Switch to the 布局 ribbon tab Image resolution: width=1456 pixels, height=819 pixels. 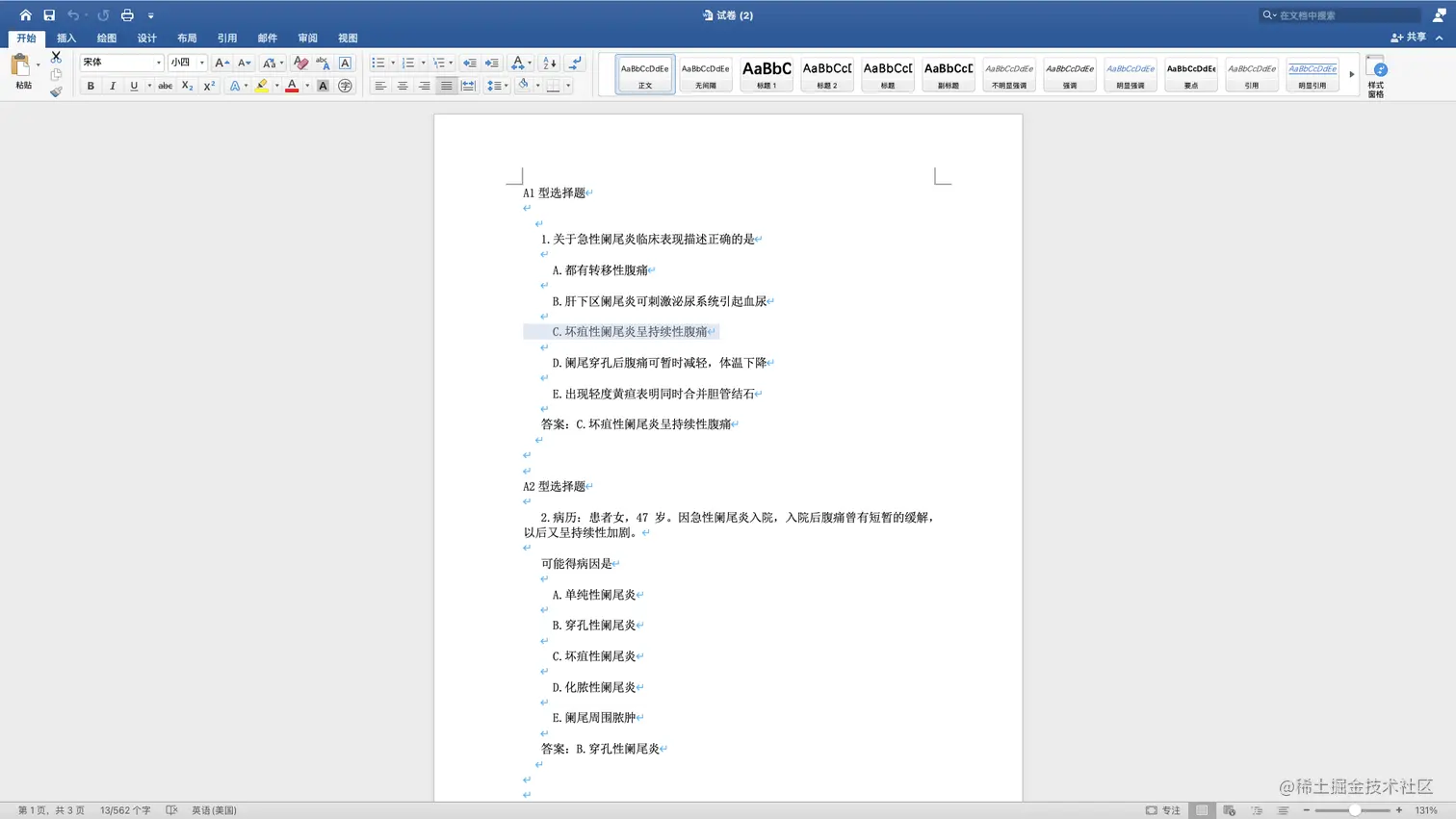(187, 38)
